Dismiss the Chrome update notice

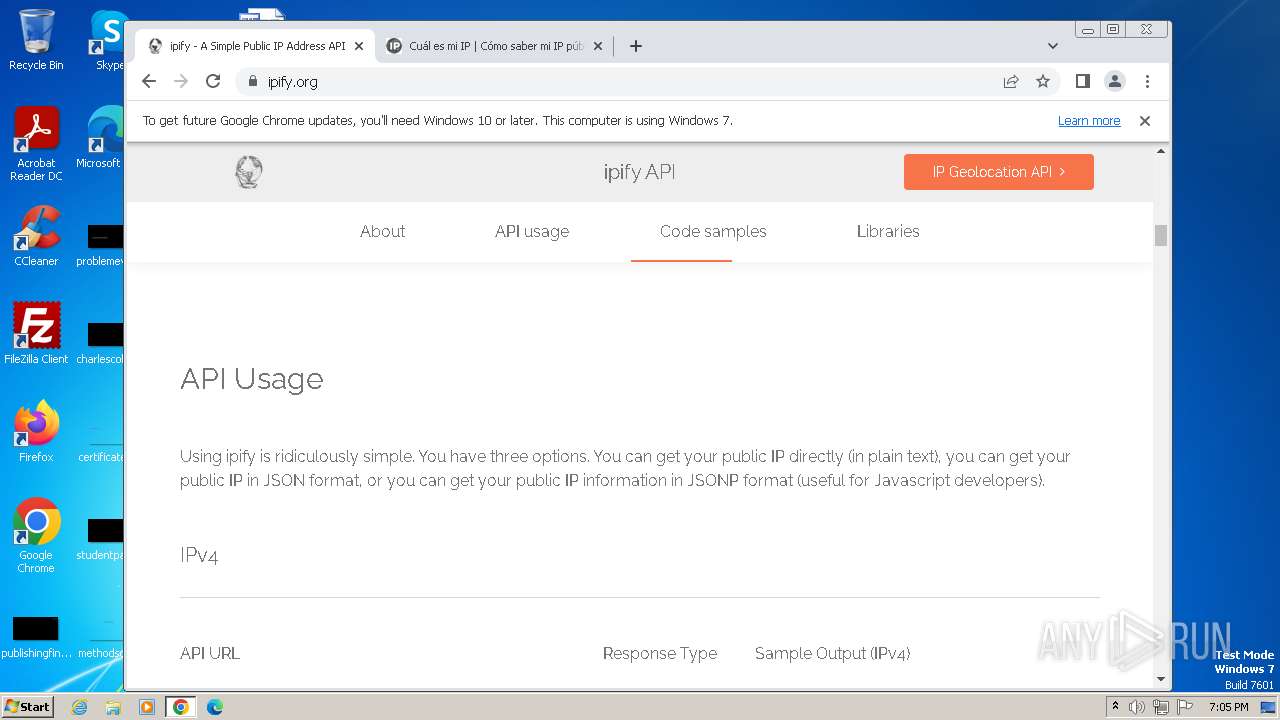[1145, 121]
